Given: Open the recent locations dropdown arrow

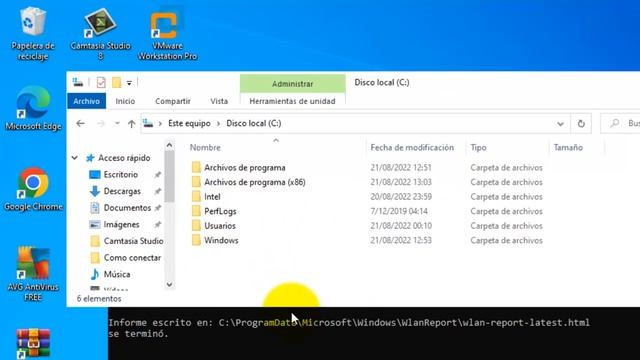Looking at the screenshot, I should click(x=117, y=123).
